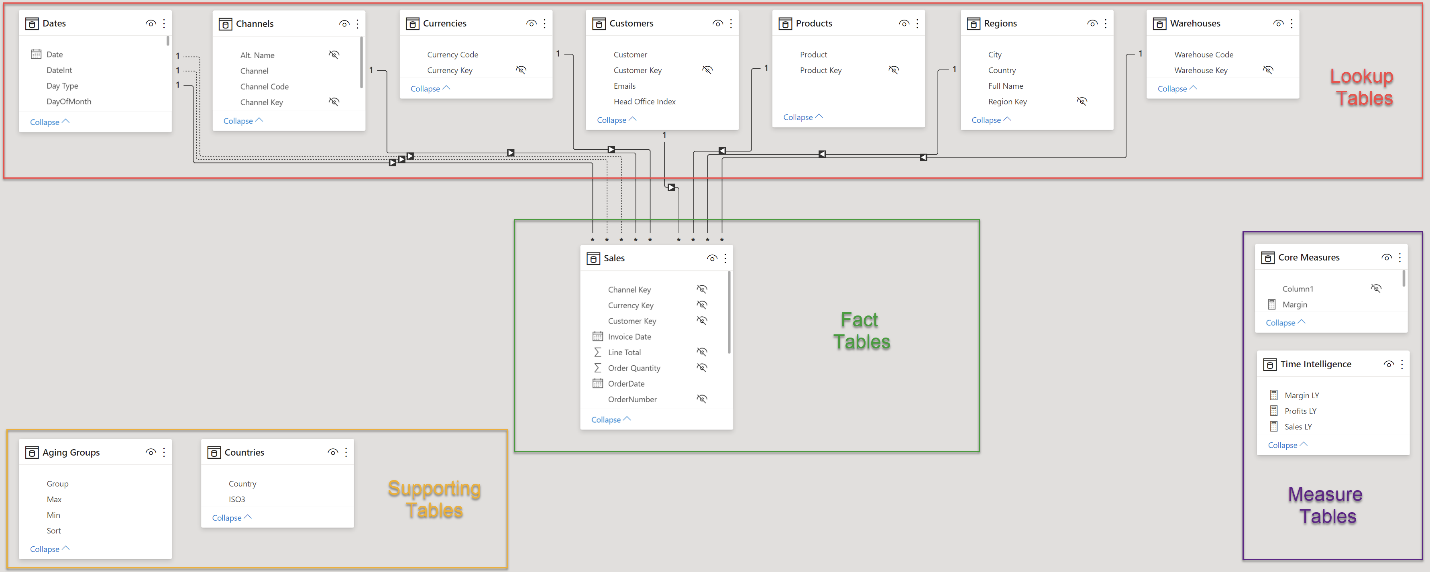Open the Dates table more options menu
The height and width of the screenshot is (572, 1430).
164,23
